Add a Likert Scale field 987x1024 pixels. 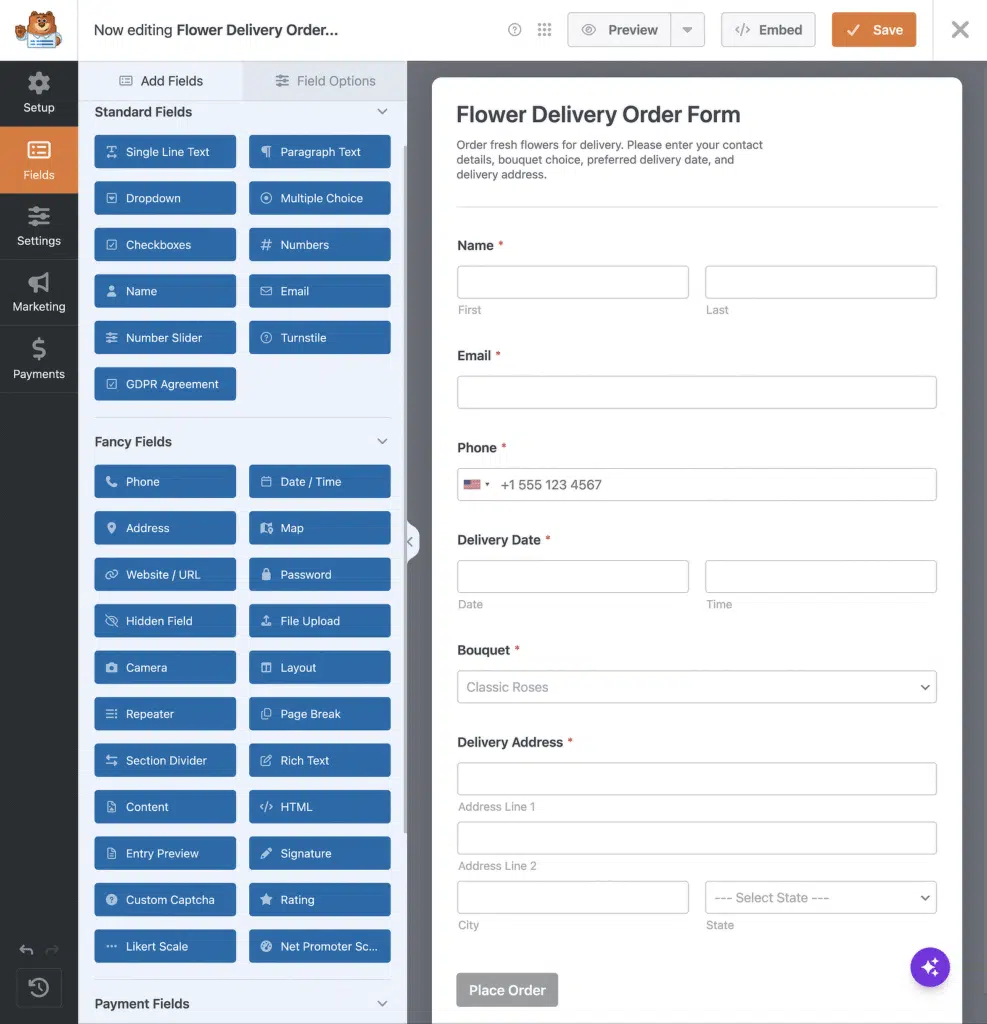(165, 946)
